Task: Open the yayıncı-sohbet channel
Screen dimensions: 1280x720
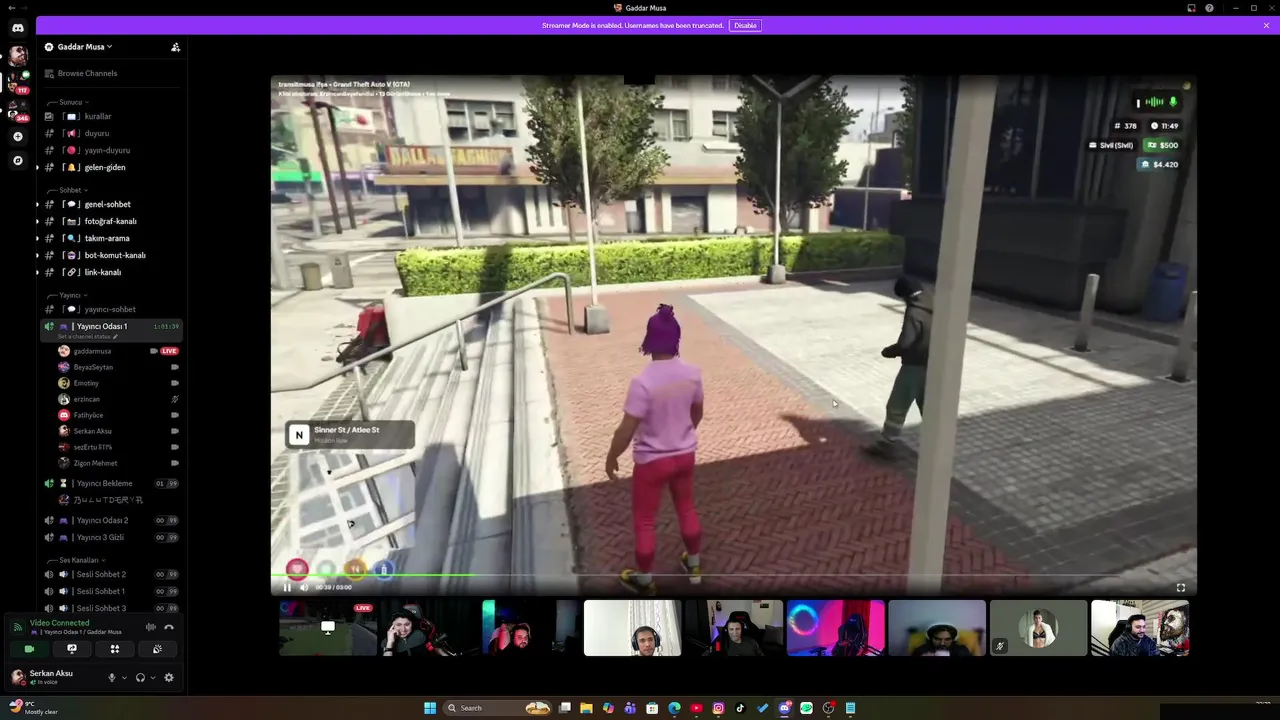Action: 110,309
